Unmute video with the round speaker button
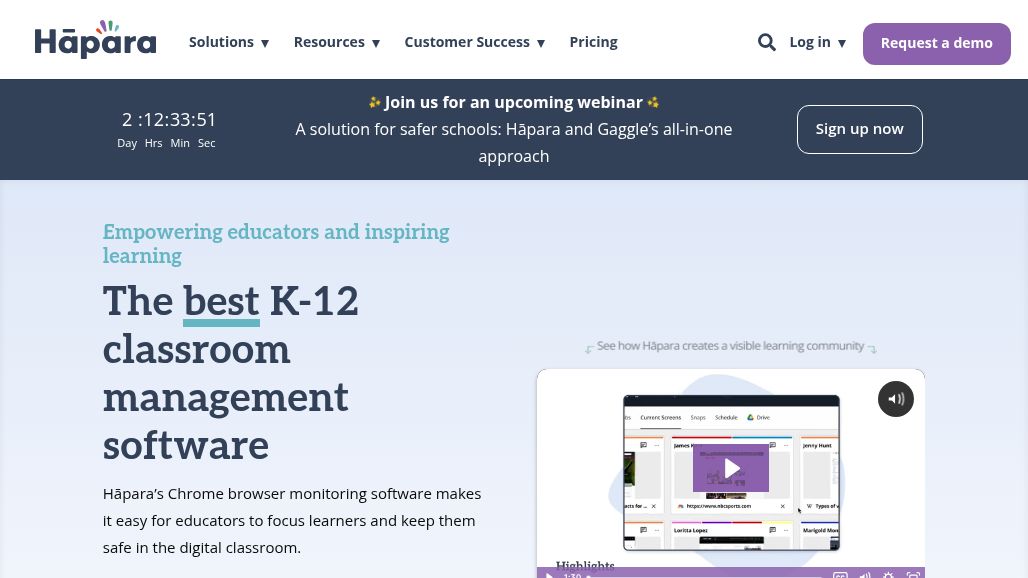The width and height of the screenshot is (1028, 578). click(x=896, y=398)
